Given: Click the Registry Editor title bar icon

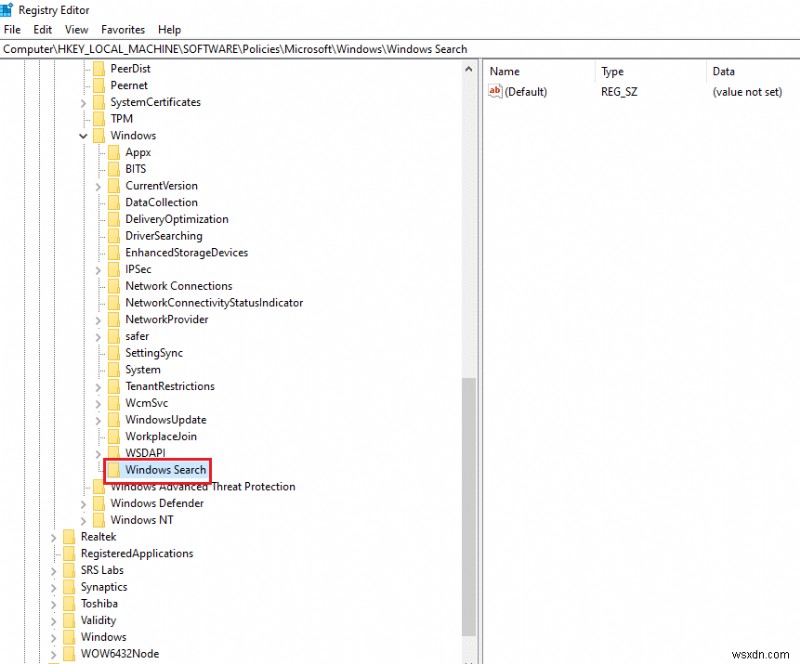Looking at the screenshot, I should 7,10.
